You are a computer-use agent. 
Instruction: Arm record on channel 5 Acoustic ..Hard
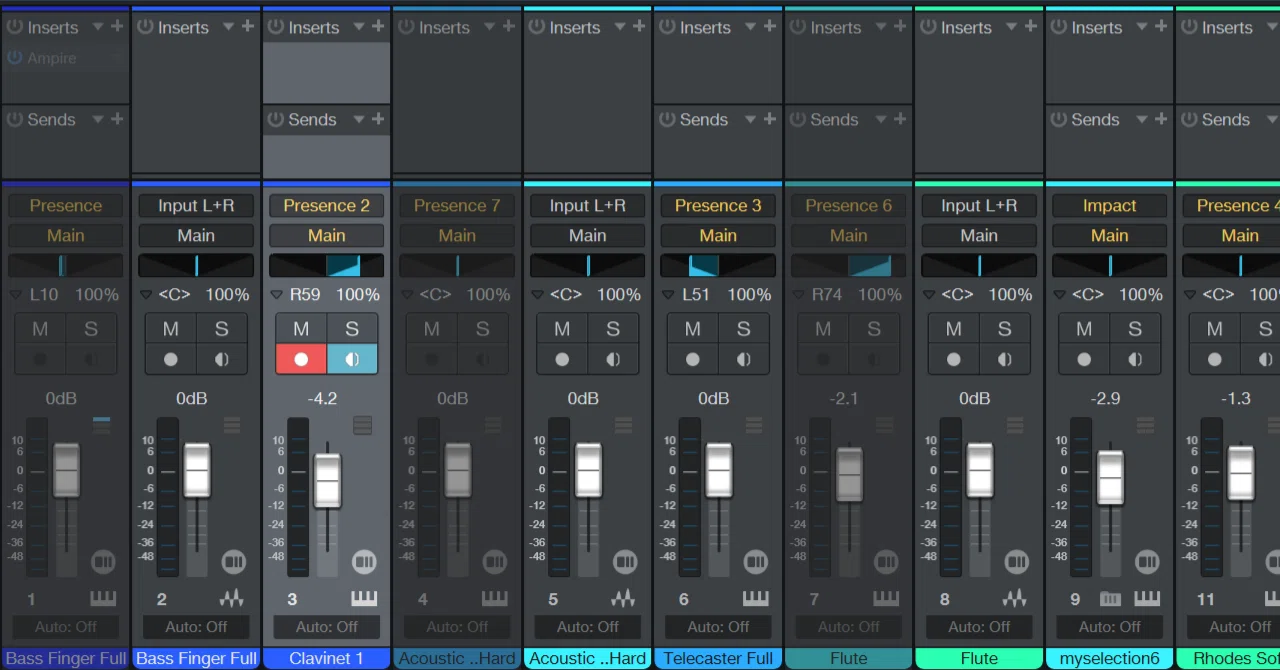point(562,359)
